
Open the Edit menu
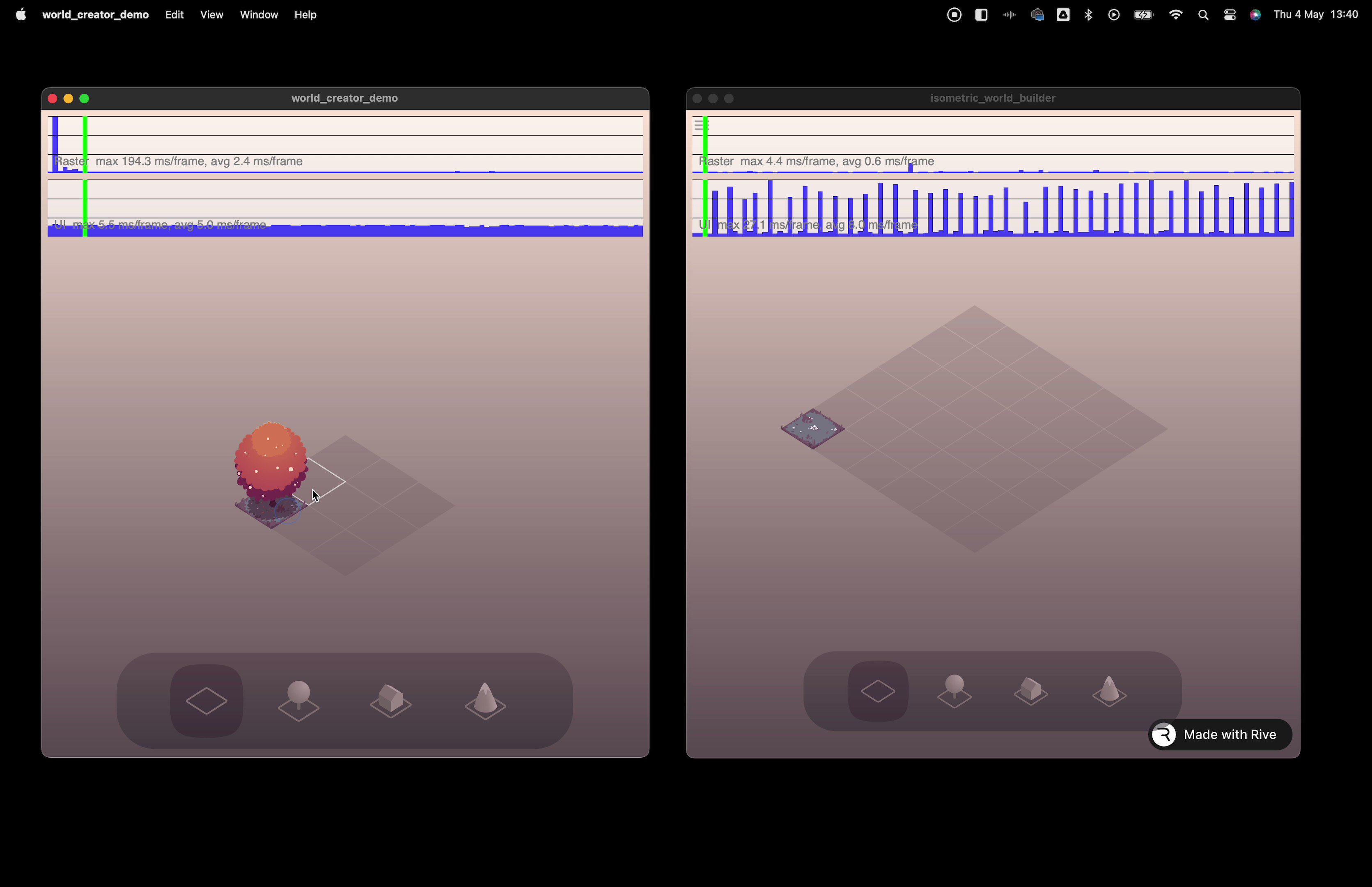[x=174, y=15]
